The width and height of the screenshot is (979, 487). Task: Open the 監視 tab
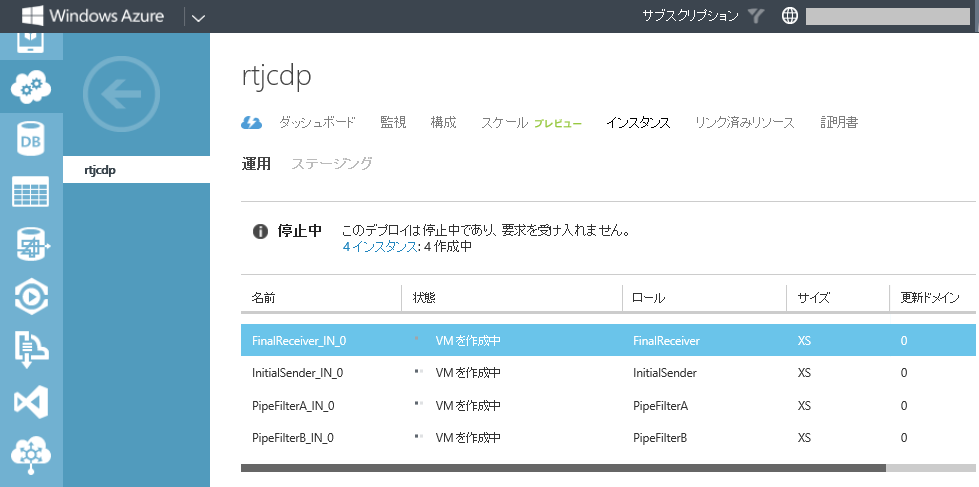[x=393, y=123]
